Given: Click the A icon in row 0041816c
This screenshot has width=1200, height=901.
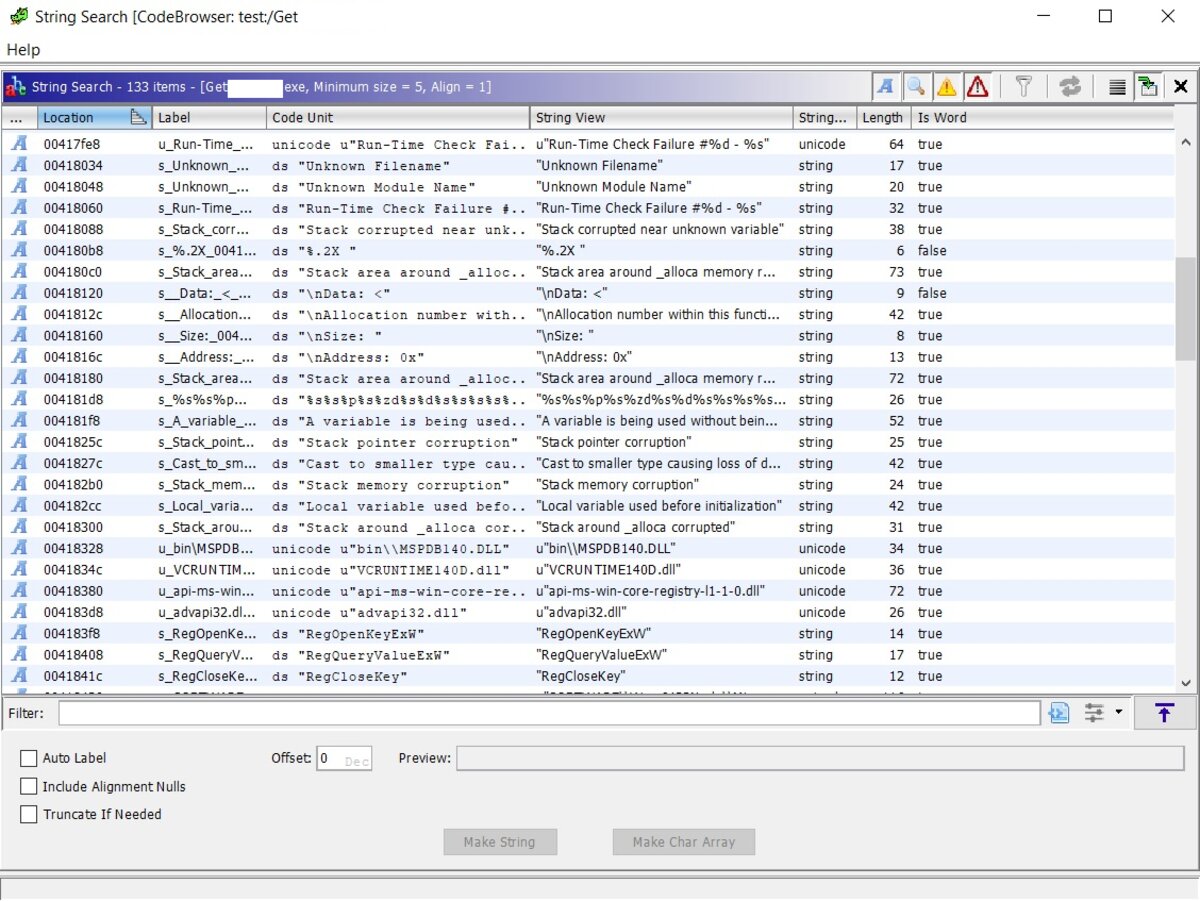Looking at the screenshot, I should 19,357.
